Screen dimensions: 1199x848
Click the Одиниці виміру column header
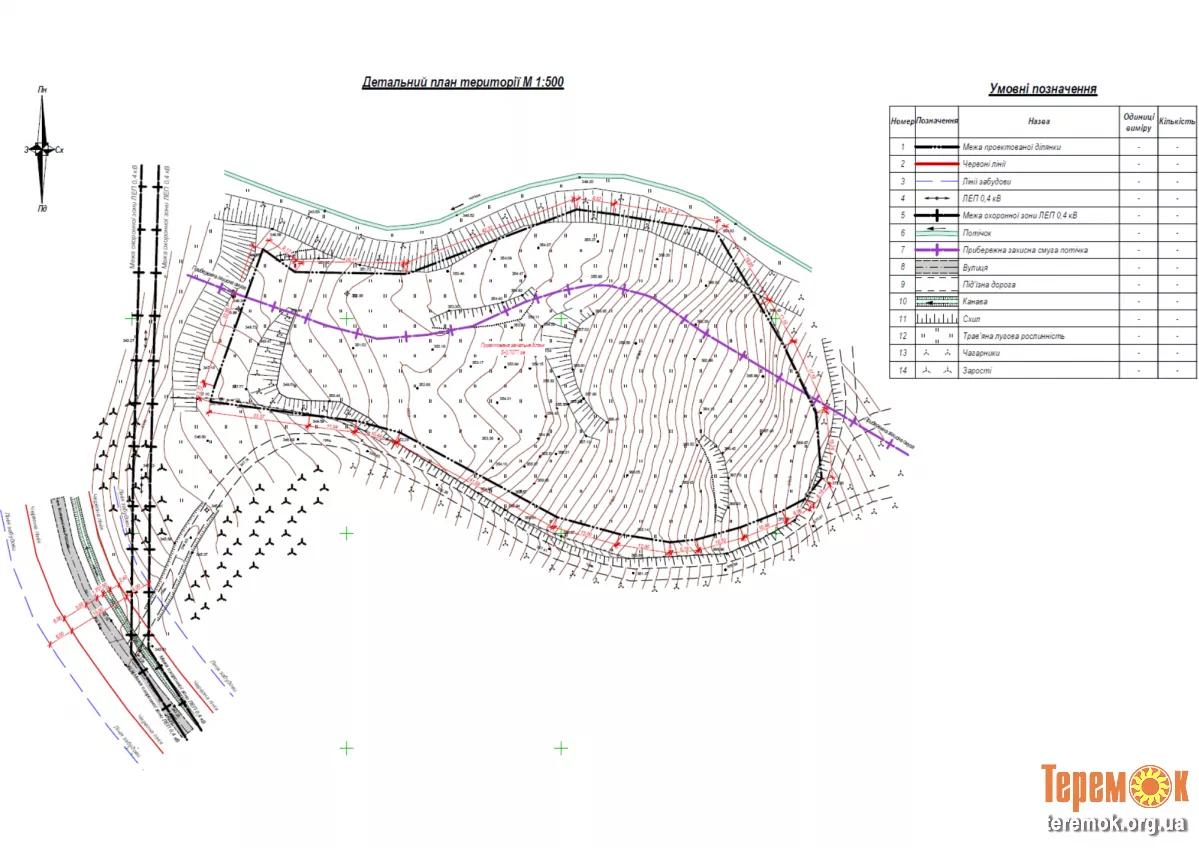click(x=1139, y=121)
